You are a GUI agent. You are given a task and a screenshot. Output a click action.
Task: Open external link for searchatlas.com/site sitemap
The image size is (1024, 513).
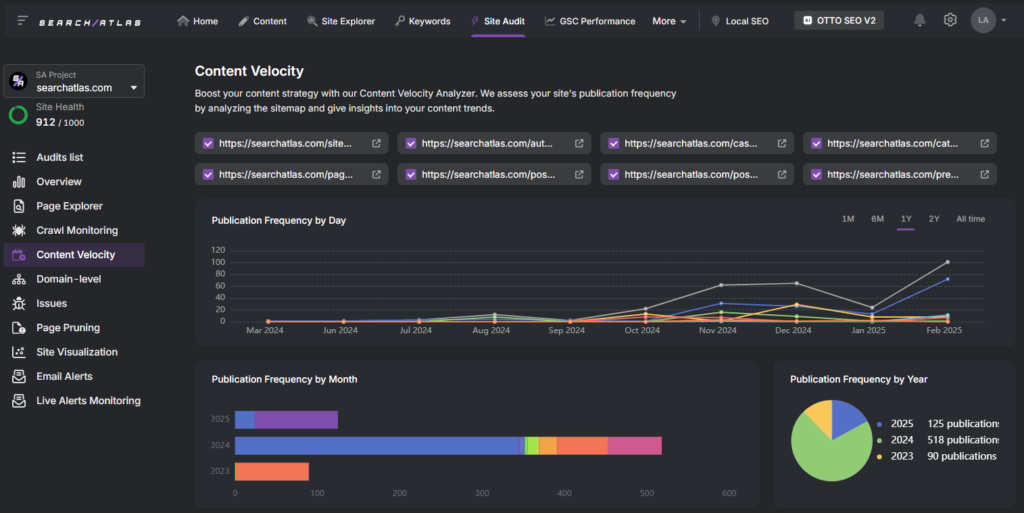[x=376, y=144]
